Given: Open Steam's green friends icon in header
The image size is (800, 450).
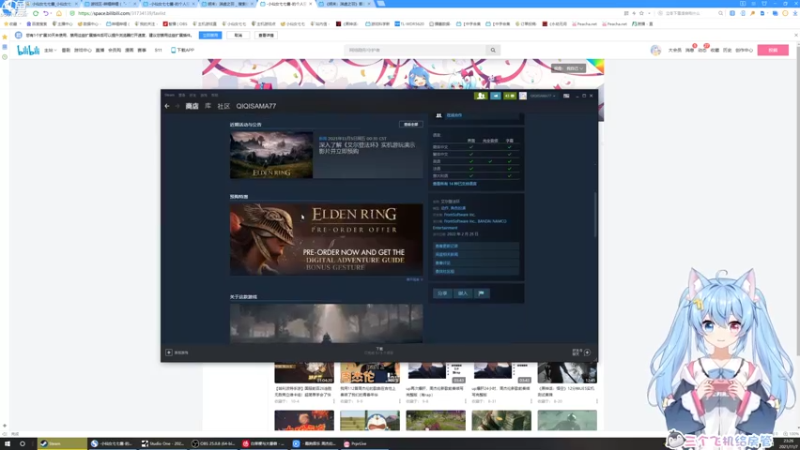Looking at the screenshot, I should tap(481, 96).
